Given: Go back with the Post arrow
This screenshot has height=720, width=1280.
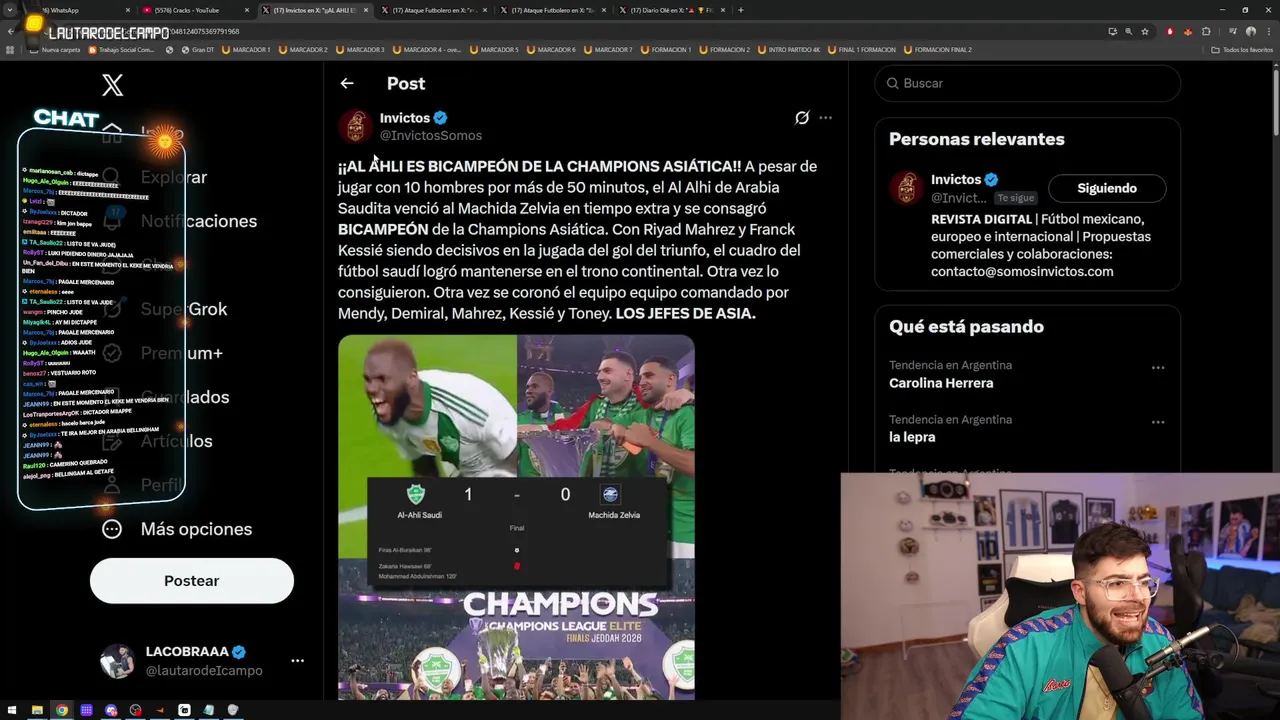Looking at the screenshot, I should [x=347, y=84].
